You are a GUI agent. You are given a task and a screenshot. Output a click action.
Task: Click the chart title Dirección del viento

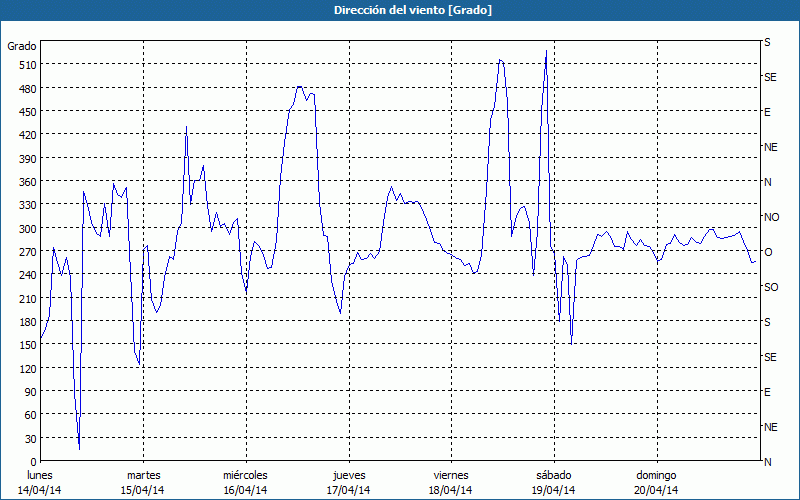[399, 9]
